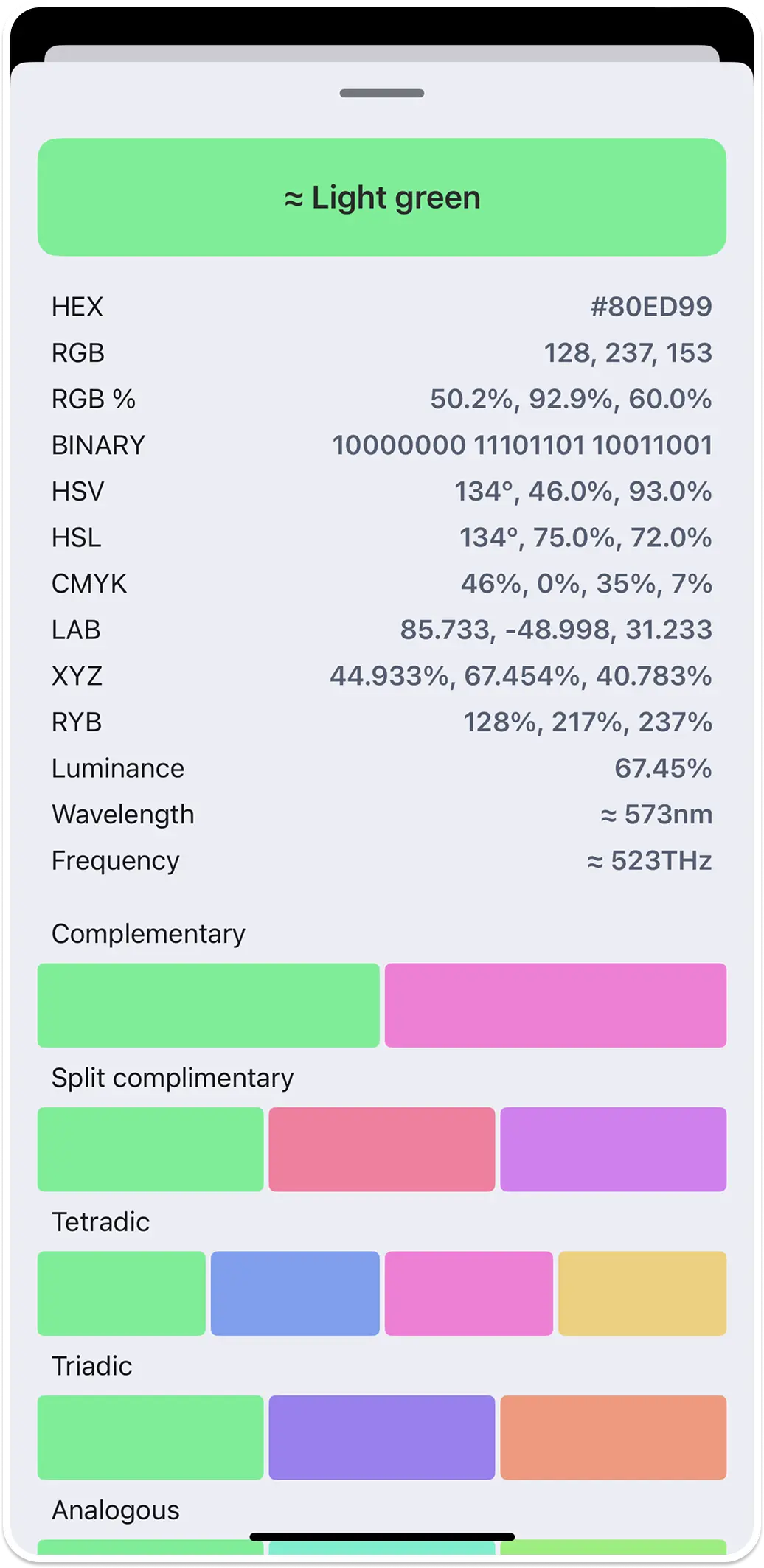Viewport: 764px width, 1568px height.
Task: Tap the Light green color name banner
Action: click(382, 198)
